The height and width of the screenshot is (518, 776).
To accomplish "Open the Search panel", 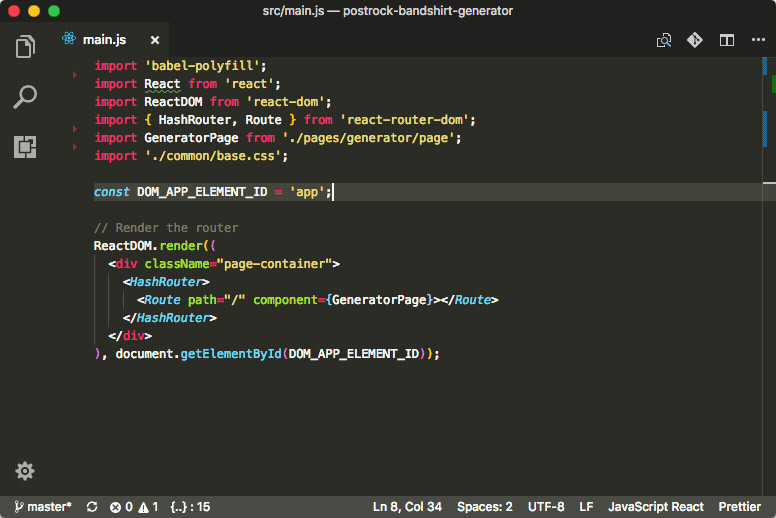I will (25, 97).
